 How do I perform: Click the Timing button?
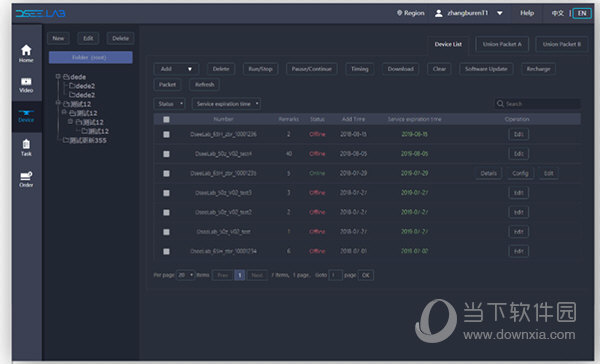click(x=360, y=69)
